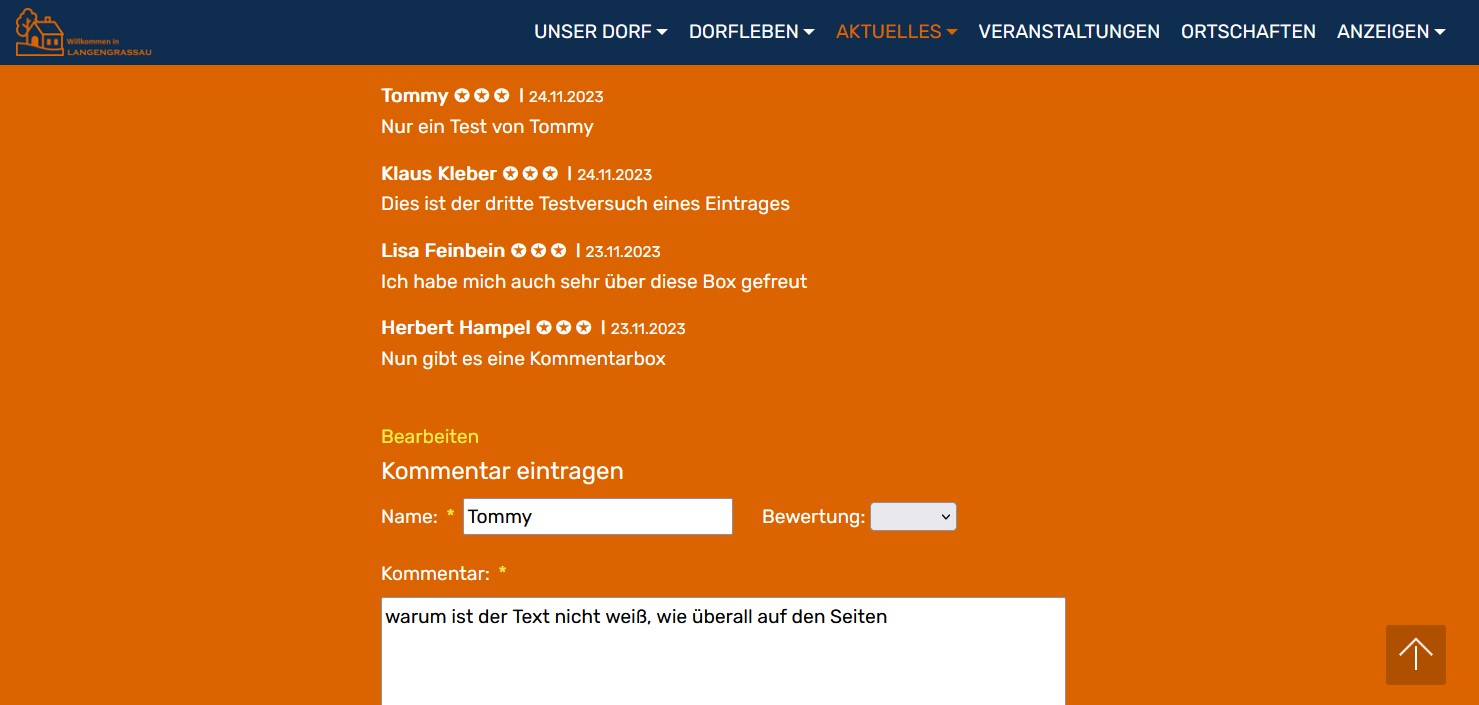Image resolution: width=1479 pixels, height=705 pixels.
Task: Click the date 23.11.2023 next to Lisa Feinbein
Action: 623,252
